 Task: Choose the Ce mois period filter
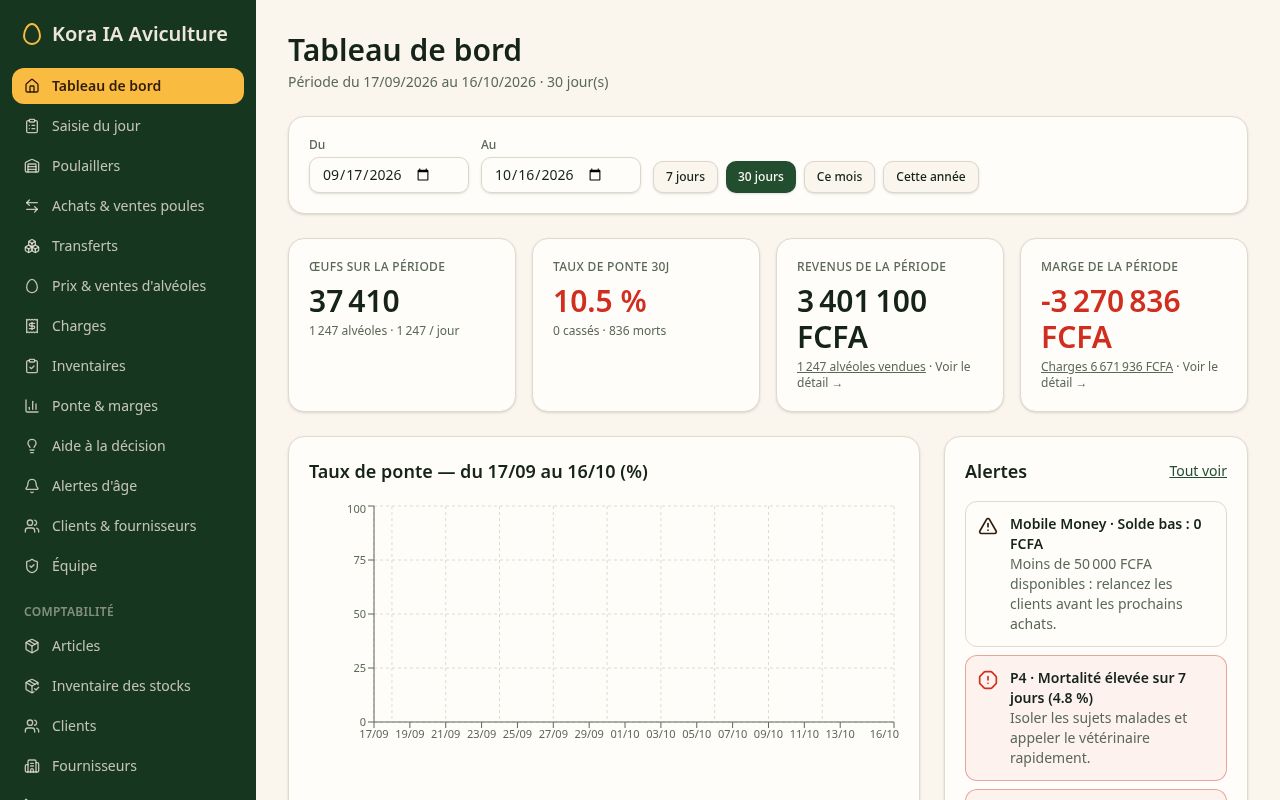click(x=839, y=177)
